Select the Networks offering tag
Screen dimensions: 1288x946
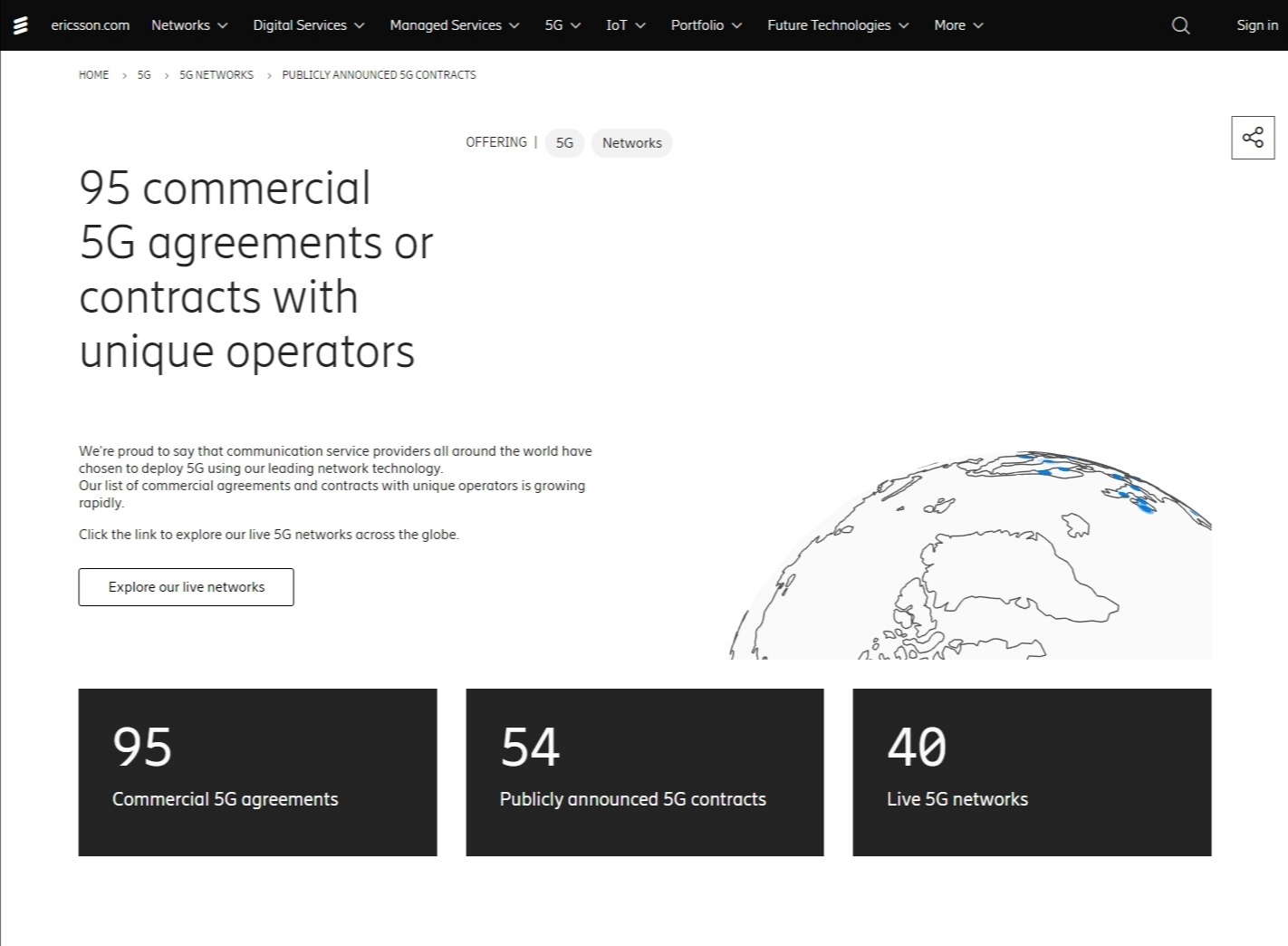631,143
